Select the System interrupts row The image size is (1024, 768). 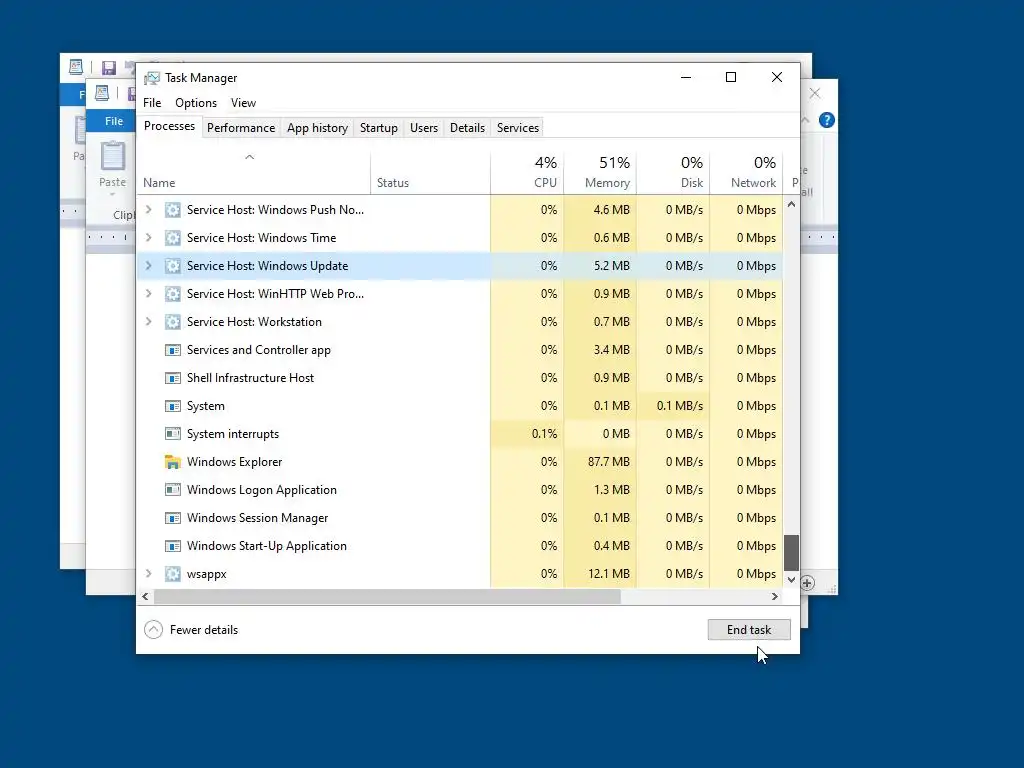pos(460,434)
